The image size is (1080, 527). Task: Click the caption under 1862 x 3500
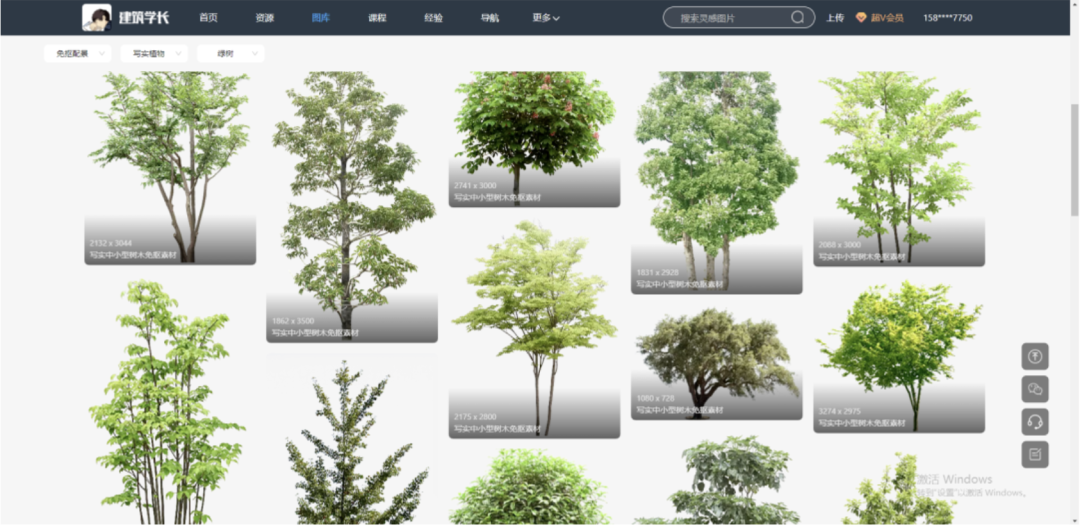pos(315,333)
